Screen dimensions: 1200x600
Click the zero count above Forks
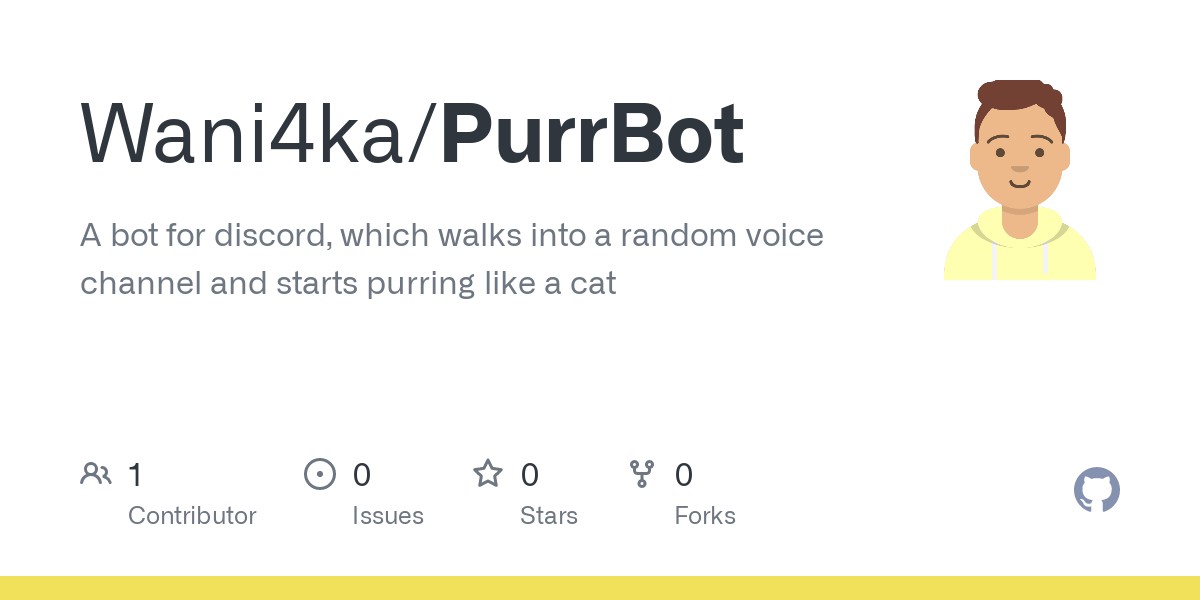pos(684,474)
